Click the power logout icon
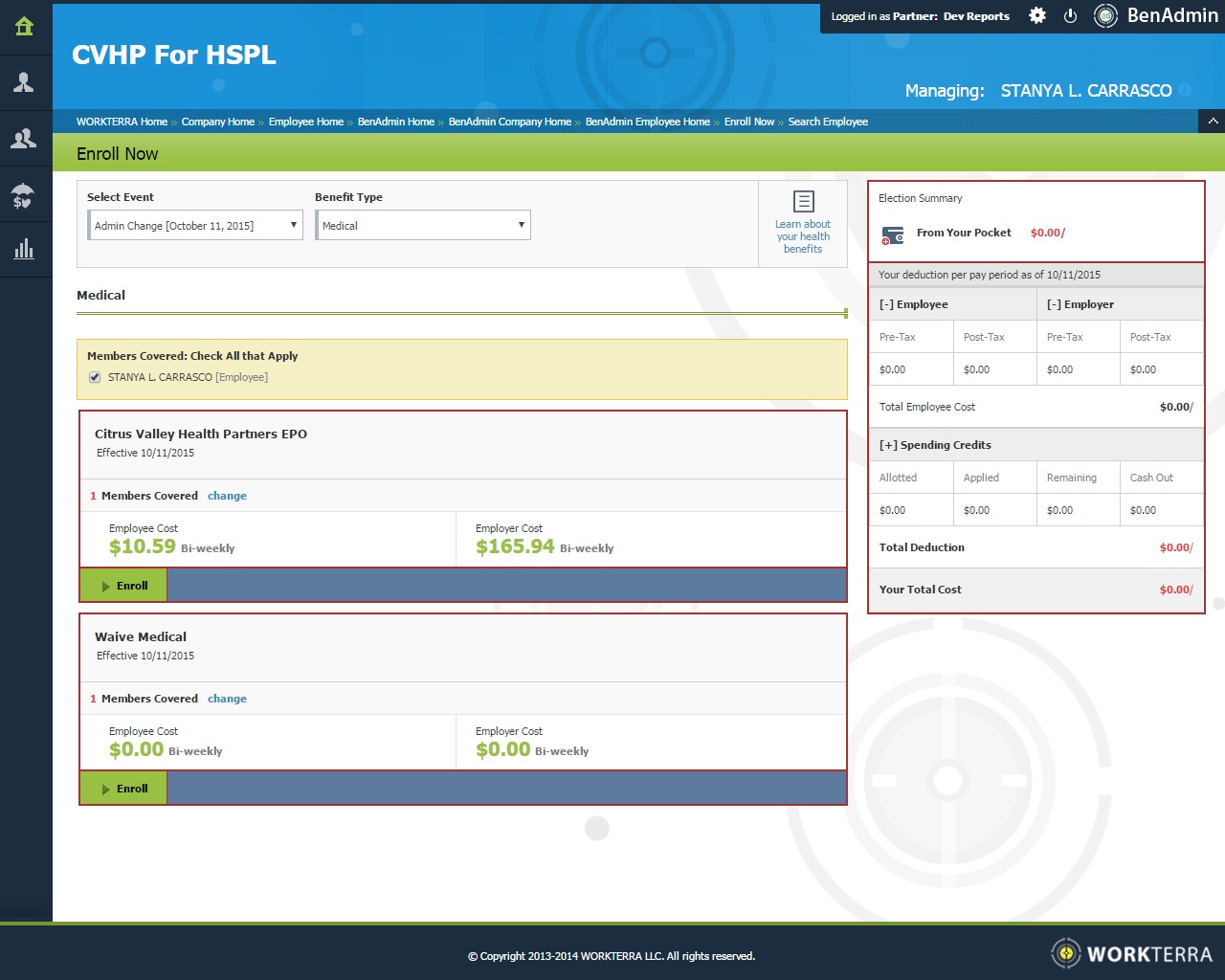 coord(1071,16)
